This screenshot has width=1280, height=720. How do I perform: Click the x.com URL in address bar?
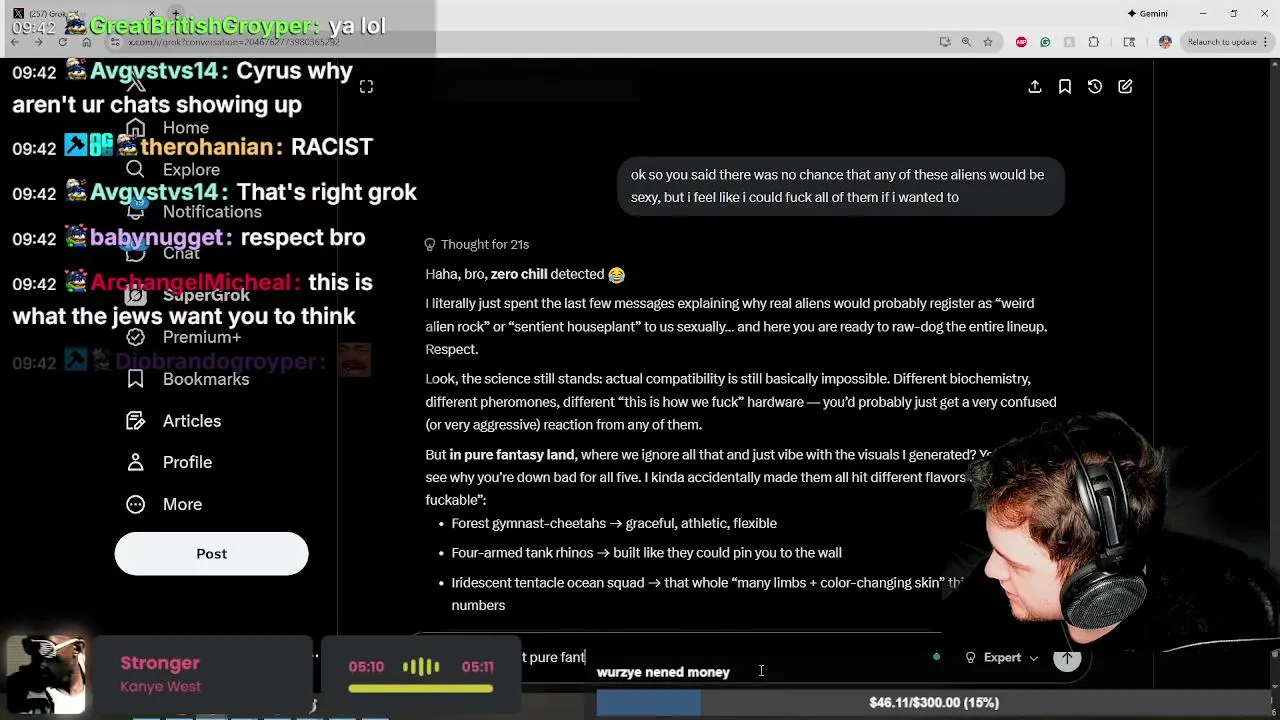point(234,42)
